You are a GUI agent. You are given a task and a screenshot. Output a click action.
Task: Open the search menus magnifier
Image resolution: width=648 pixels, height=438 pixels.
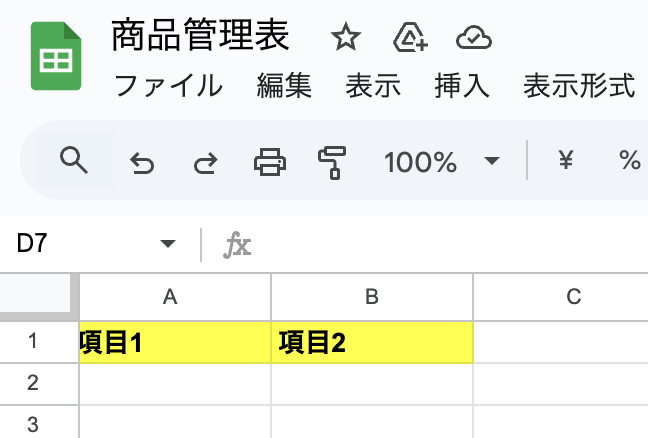click(x=74, y=160)
